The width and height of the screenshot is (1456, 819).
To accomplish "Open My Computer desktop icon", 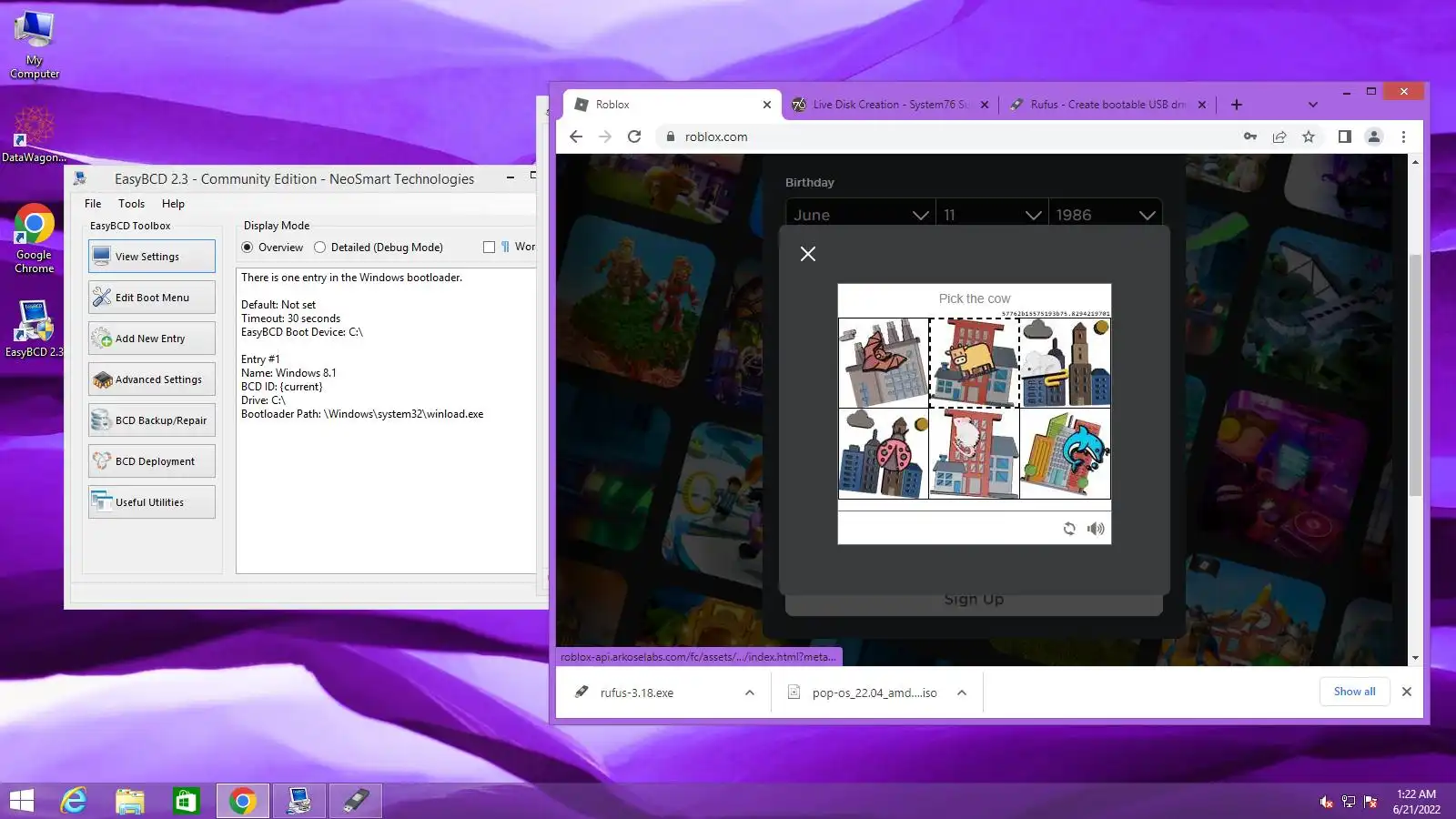I will 35,45.
